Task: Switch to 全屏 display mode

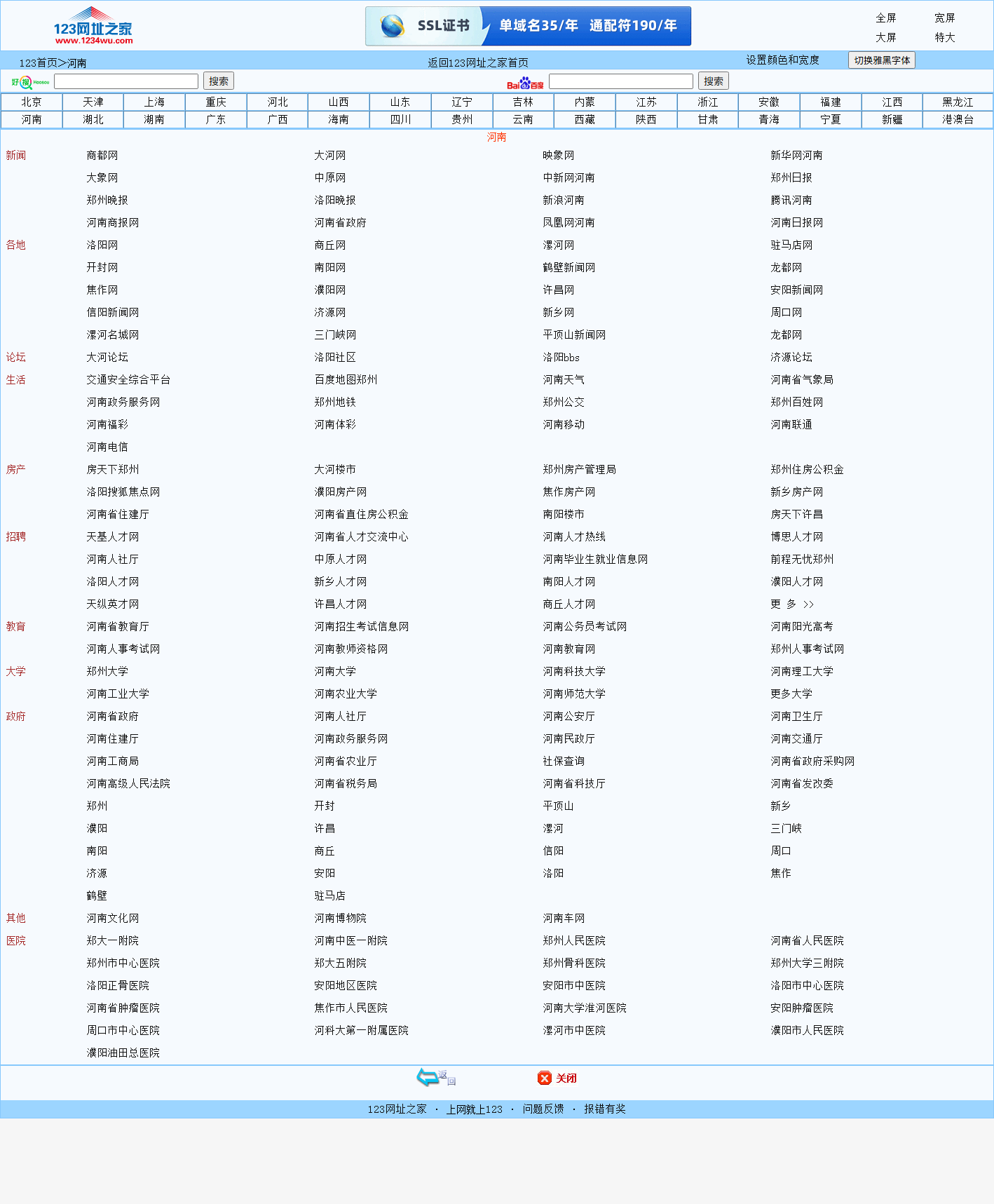Action: pos(885,18)
